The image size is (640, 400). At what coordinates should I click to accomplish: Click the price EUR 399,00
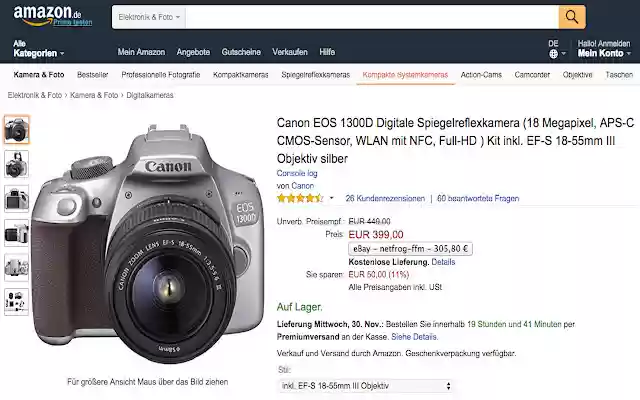pyautogui.click(x=376, y=235)
